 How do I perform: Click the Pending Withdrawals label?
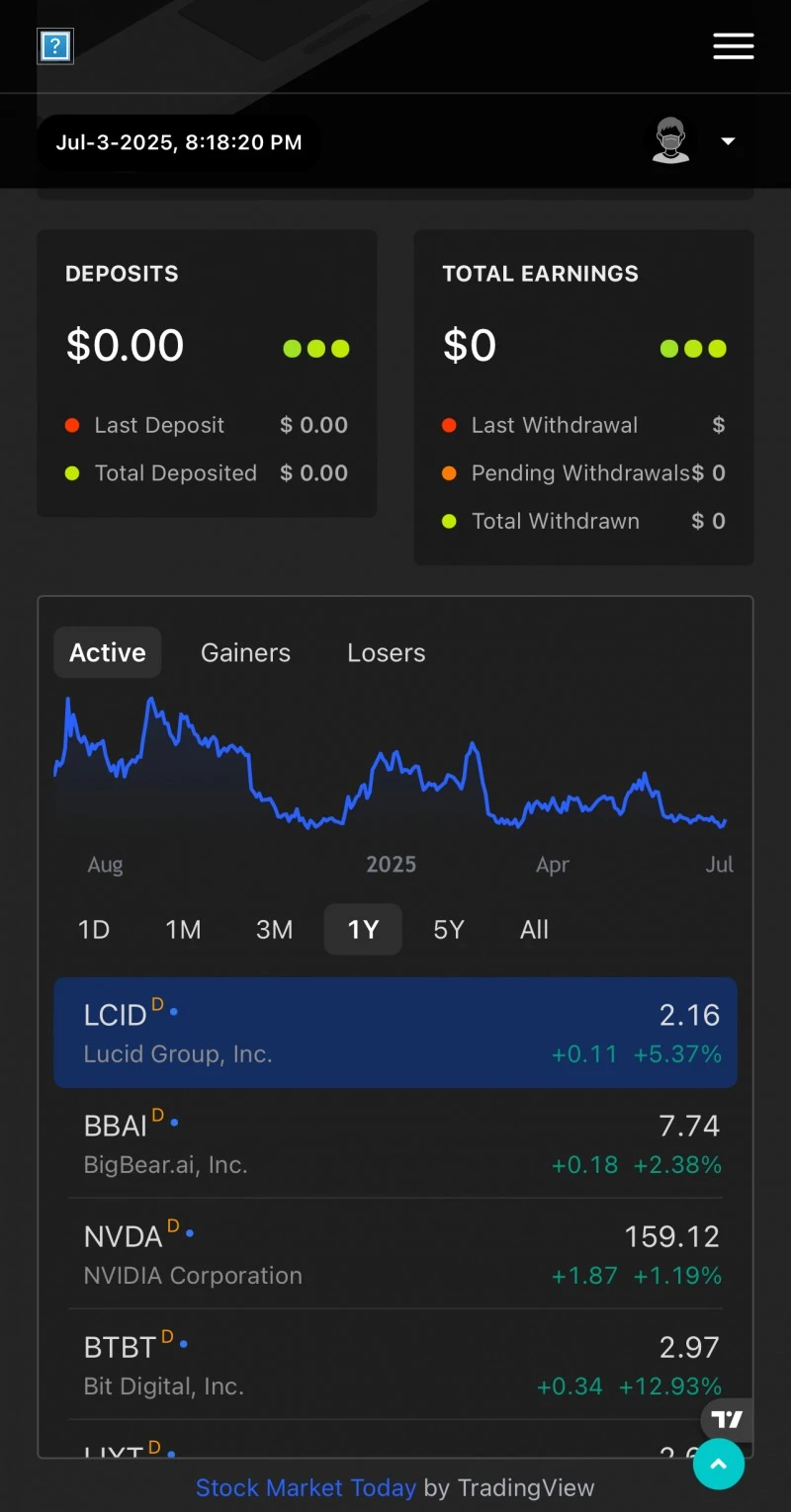point(580,473)
